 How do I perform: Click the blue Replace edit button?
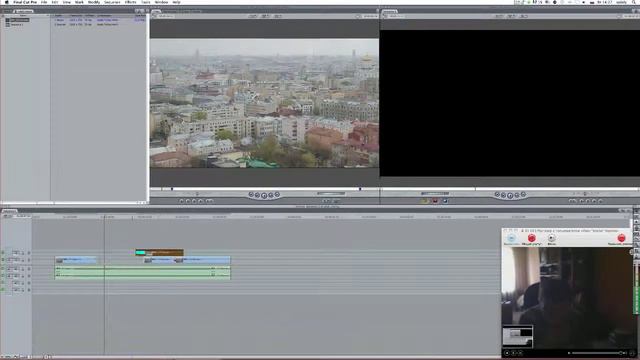pyautogui.click(x=445, y=201)
